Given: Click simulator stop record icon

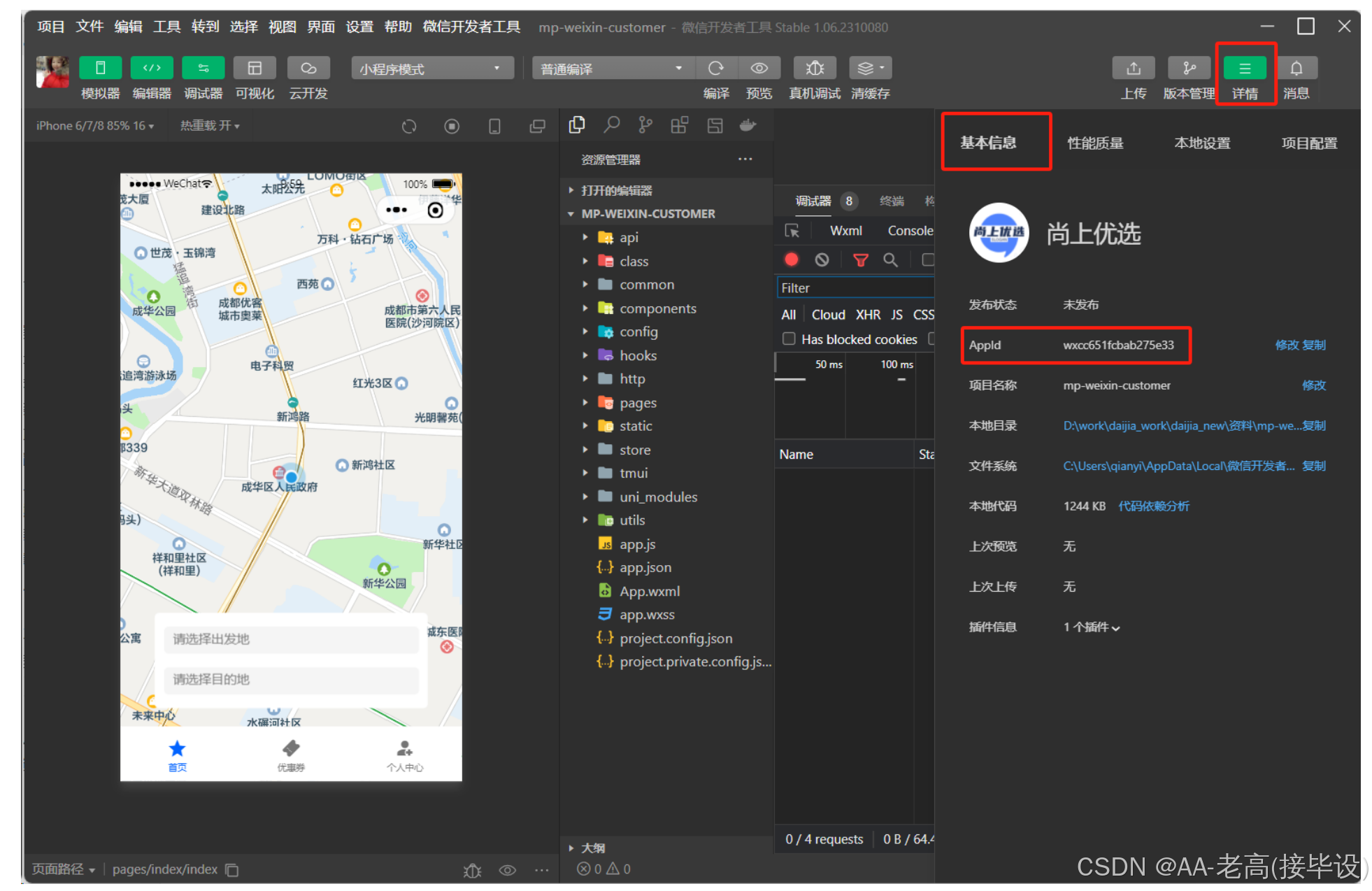Looking at the screenshot, I should (x=452, y=126).
